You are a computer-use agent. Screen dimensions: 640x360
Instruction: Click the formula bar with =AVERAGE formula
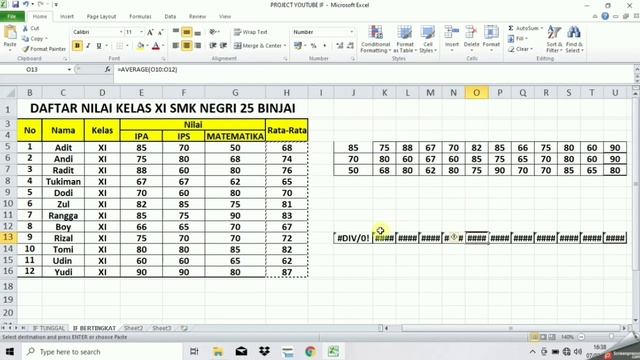point(373,70)
